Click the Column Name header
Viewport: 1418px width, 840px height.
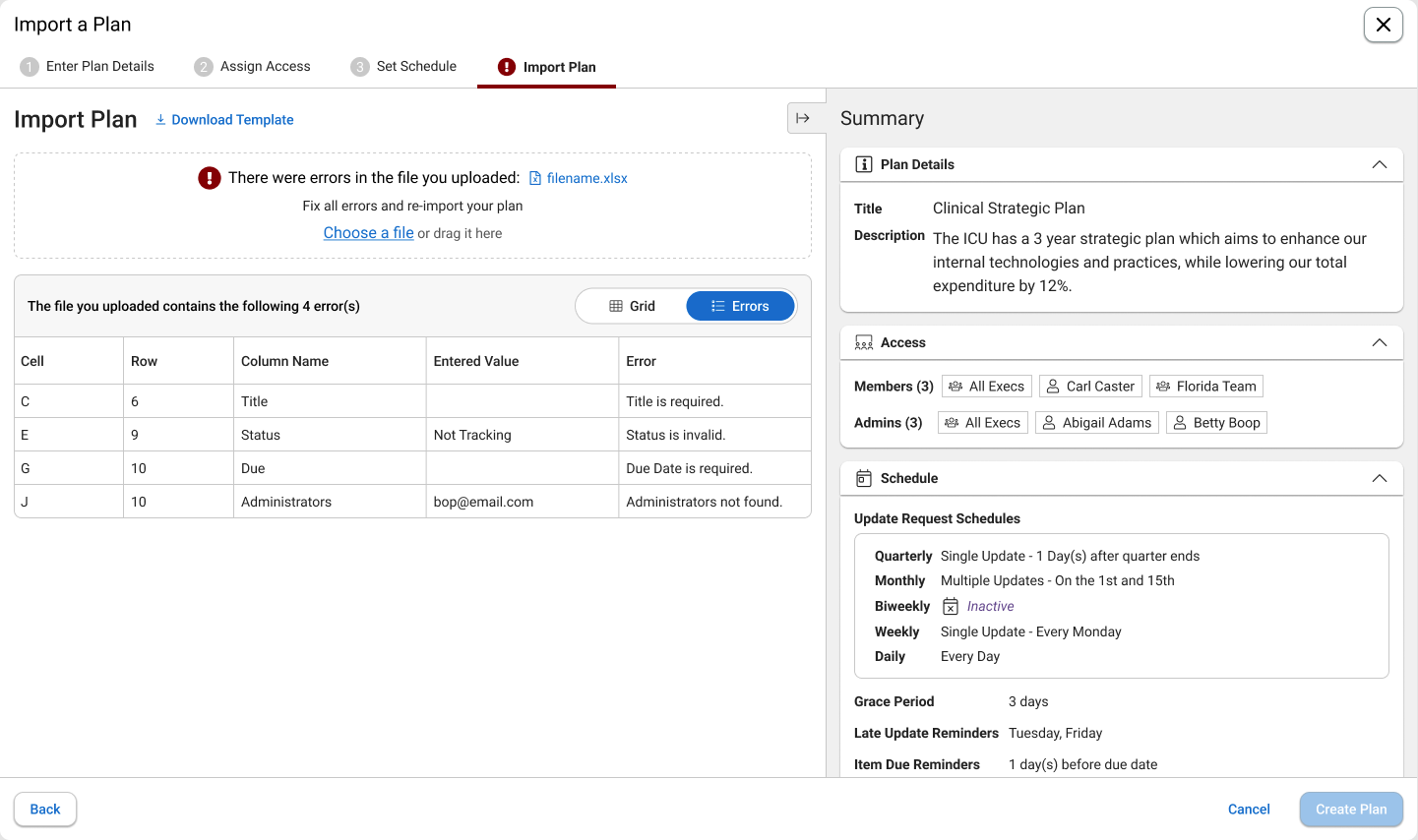(x=330, y=361)
